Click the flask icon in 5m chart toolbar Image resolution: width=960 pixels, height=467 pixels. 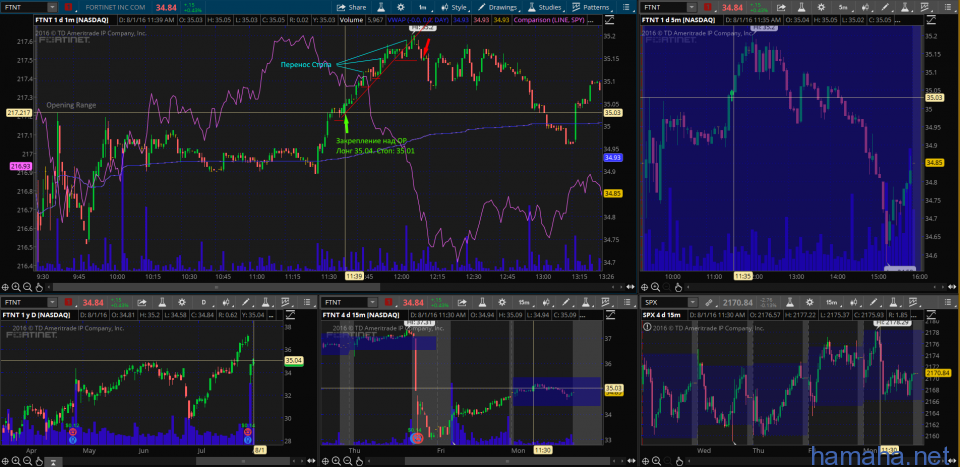pos(800,7)
